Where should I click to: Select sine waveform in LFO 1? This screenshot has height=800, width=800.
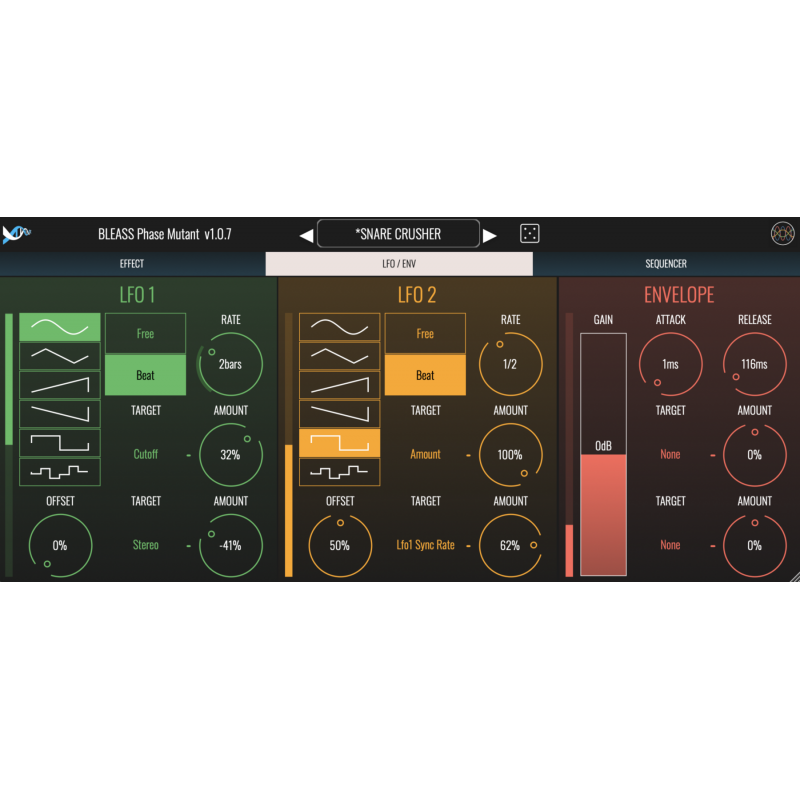click(60, 327)
